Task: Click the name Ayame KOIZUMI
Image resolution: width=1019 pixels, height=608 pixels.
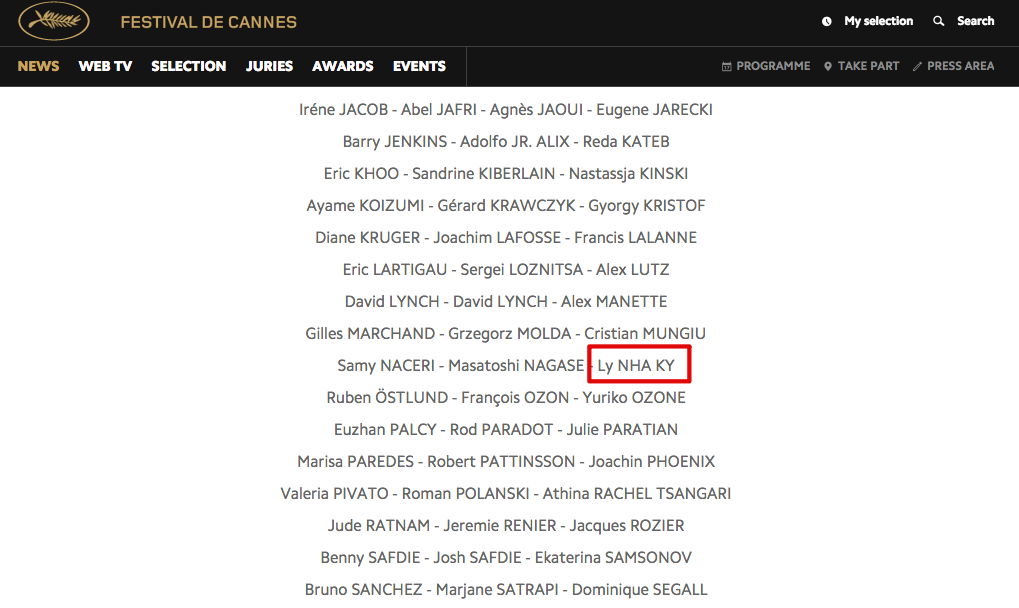Action: click(x=365, y=206)
